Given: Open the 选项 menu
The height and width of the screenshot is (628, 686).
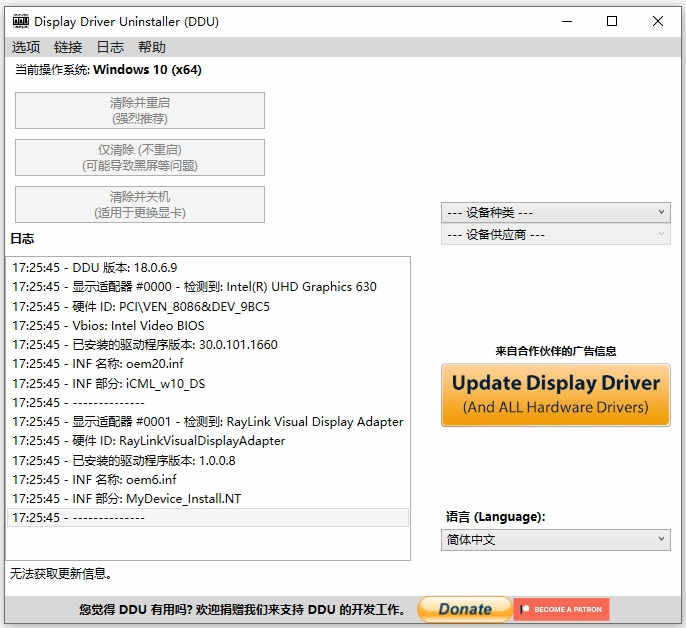Looking at the screenshot, I should coord(26,47).
